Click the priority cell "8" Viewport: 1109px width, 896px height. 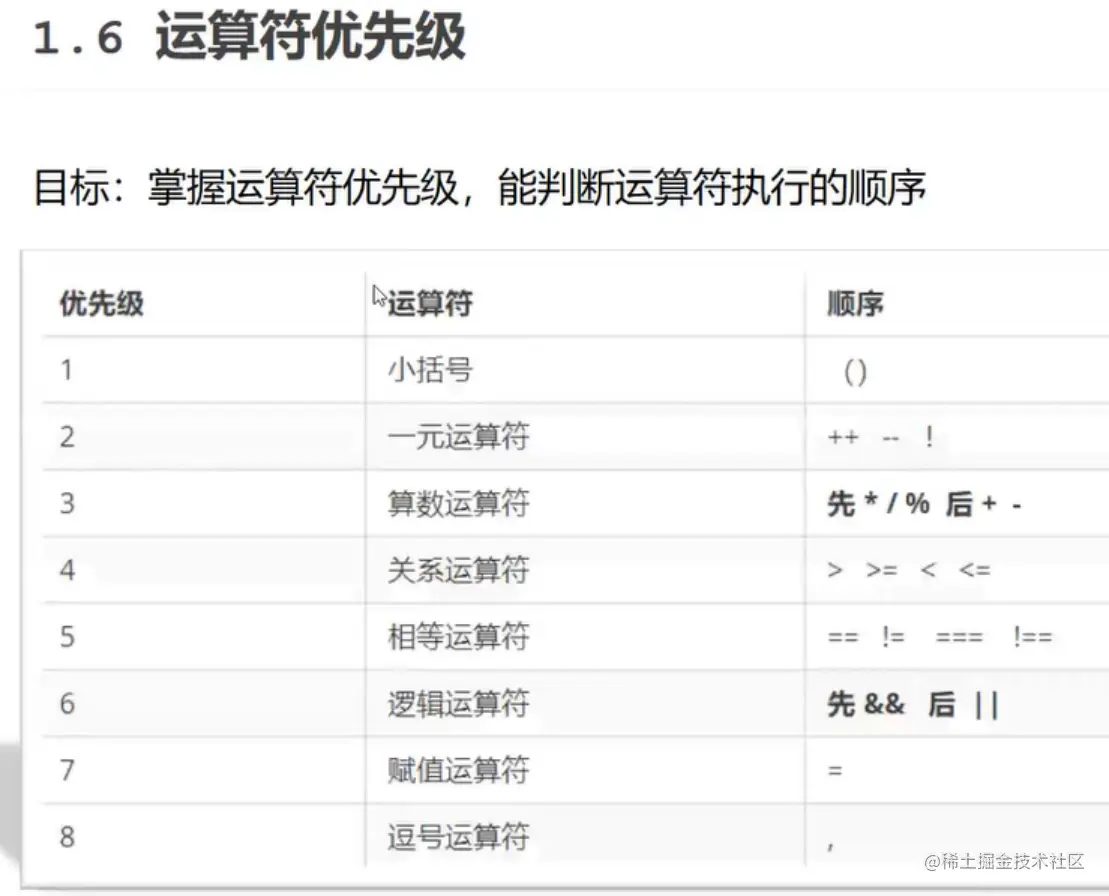click(x=67, y=837)
